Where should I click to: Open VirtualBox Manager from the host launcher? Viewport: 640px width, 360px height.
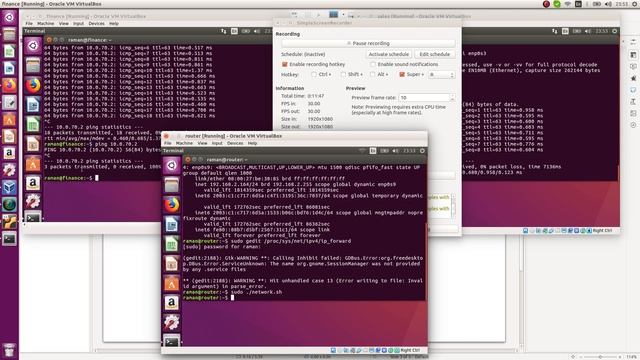(x=9, y=187)
